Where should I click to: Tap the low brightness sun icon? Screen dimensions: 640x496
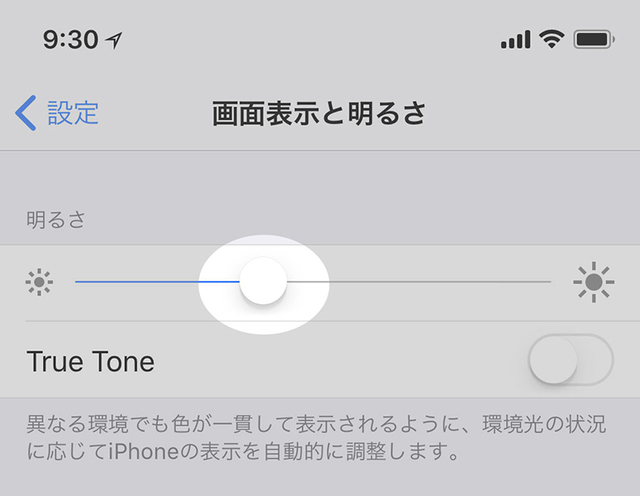pos(39,282)
